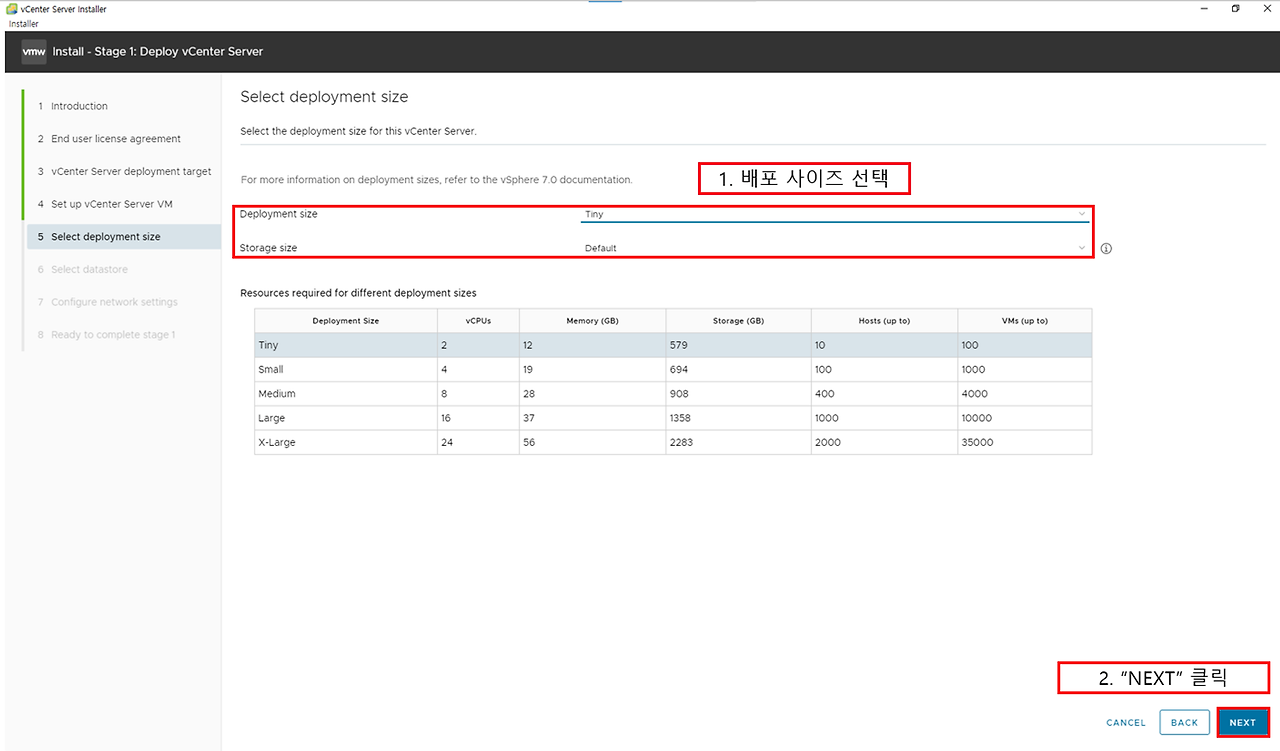Viewport: 1280px width, 751px height.
Task: Click the 56 memory cell
Action: click(x=592, y=442)
